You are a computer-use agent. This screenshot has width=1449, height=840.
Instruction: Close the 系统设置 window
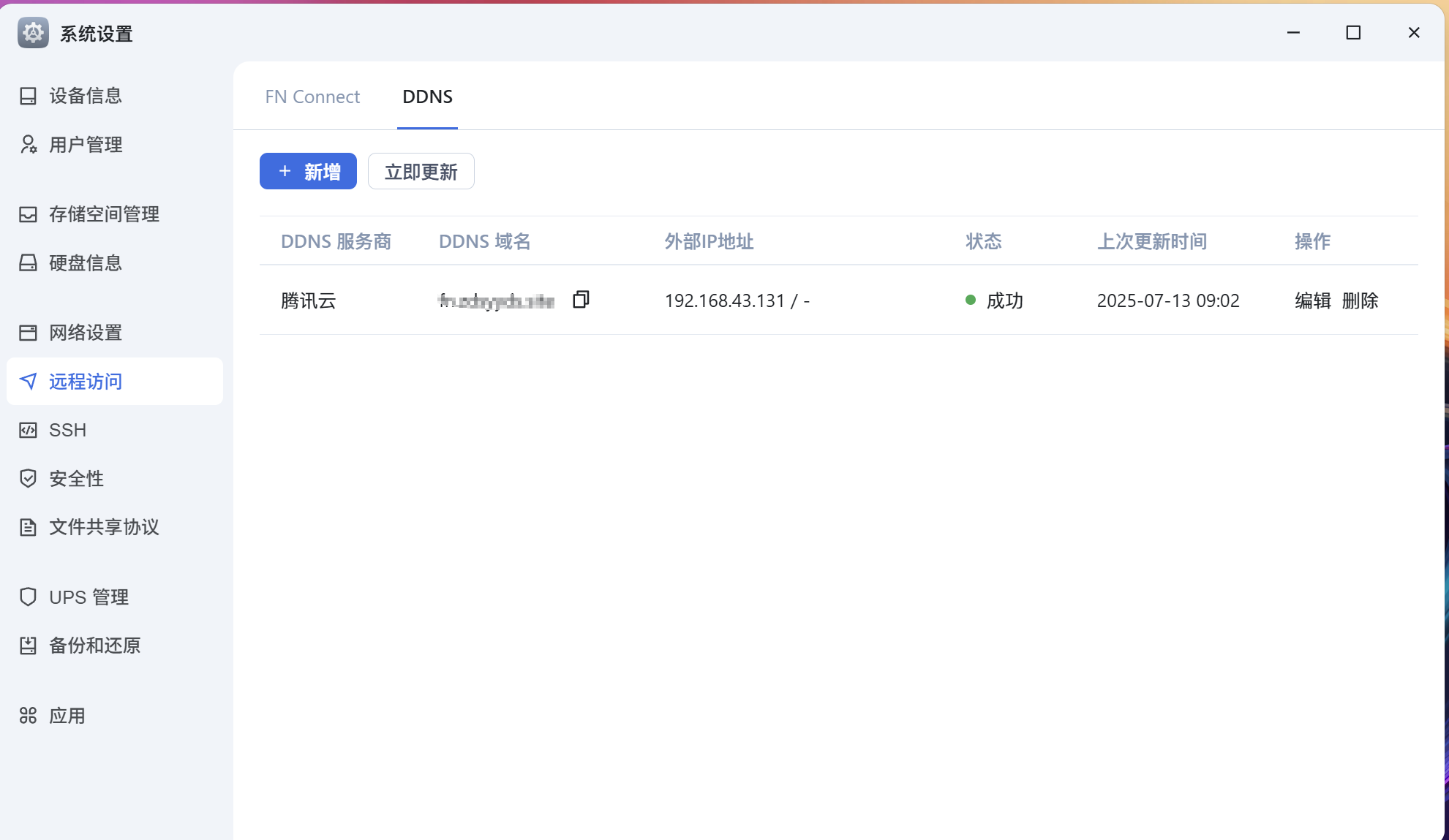1414,33
